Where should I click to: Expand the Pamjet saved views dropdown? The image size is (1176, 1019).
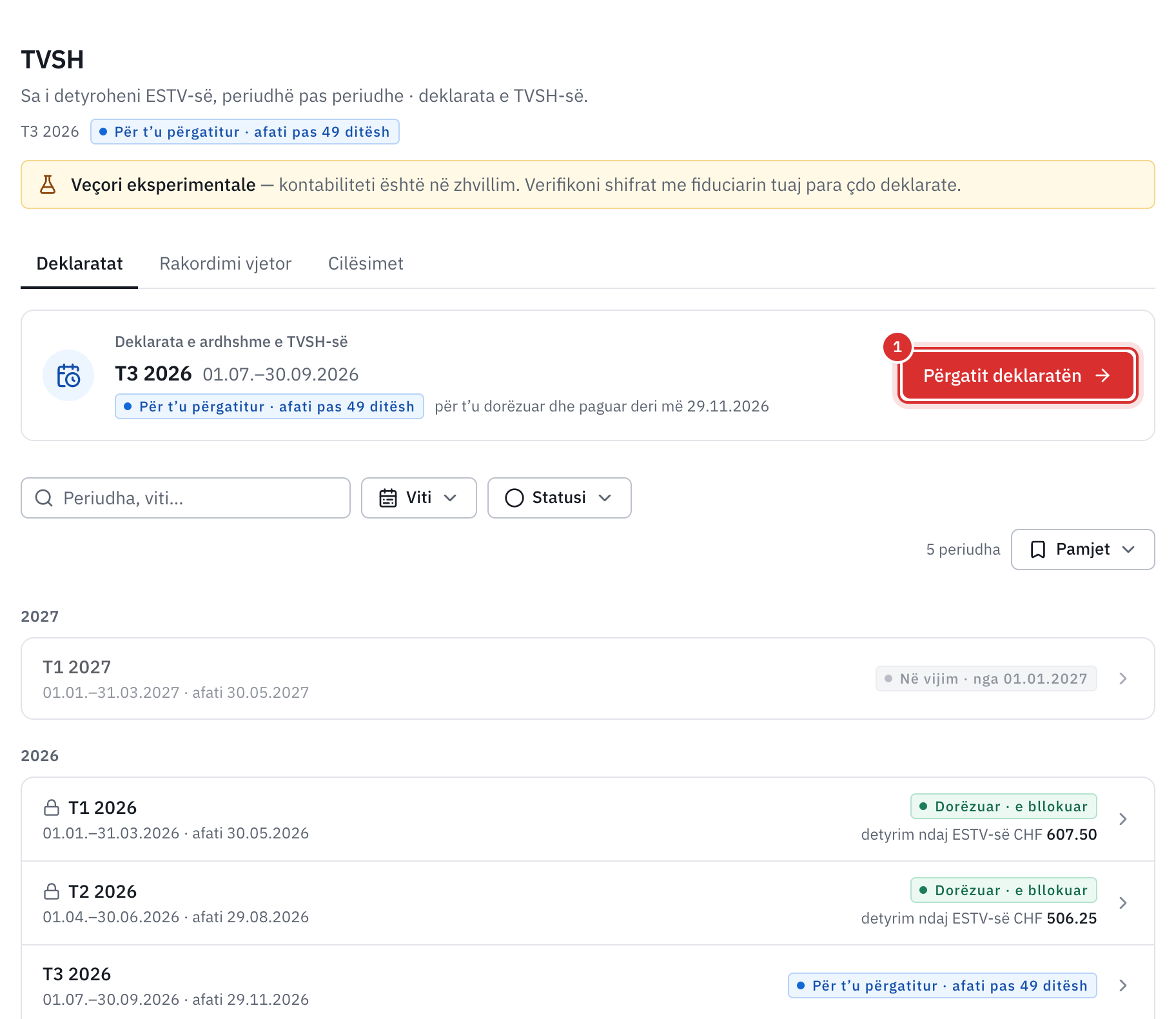point(1083,549)
